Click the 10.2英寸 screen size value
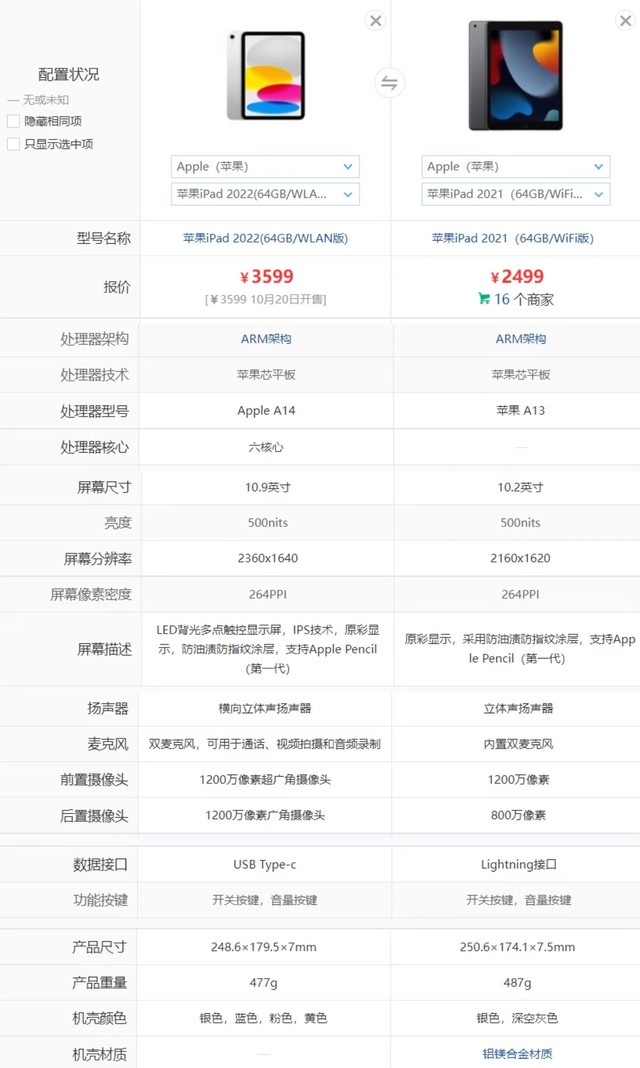Screen dimensions: 640x1068 click(x=520, y=487)
